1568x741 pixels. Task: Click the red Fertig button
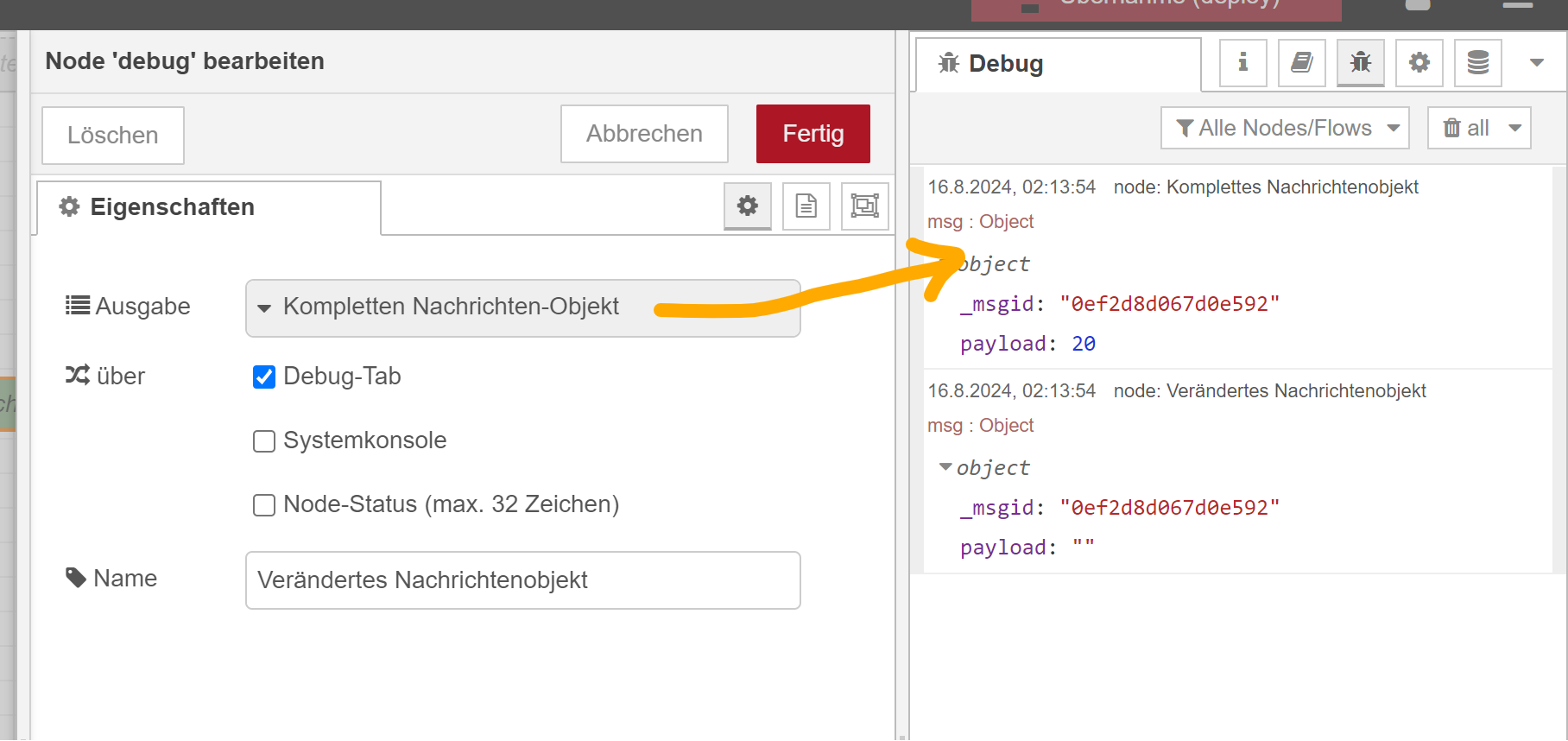(812, 134)
